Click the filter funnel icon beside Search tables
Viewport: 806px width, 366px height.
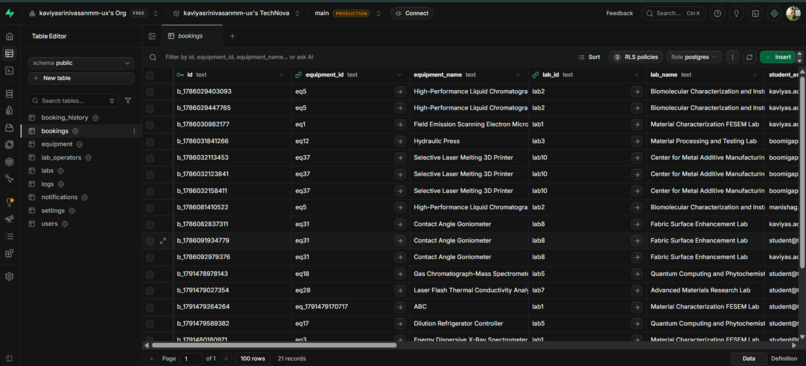pyautogui.click(x=128, y=101)
